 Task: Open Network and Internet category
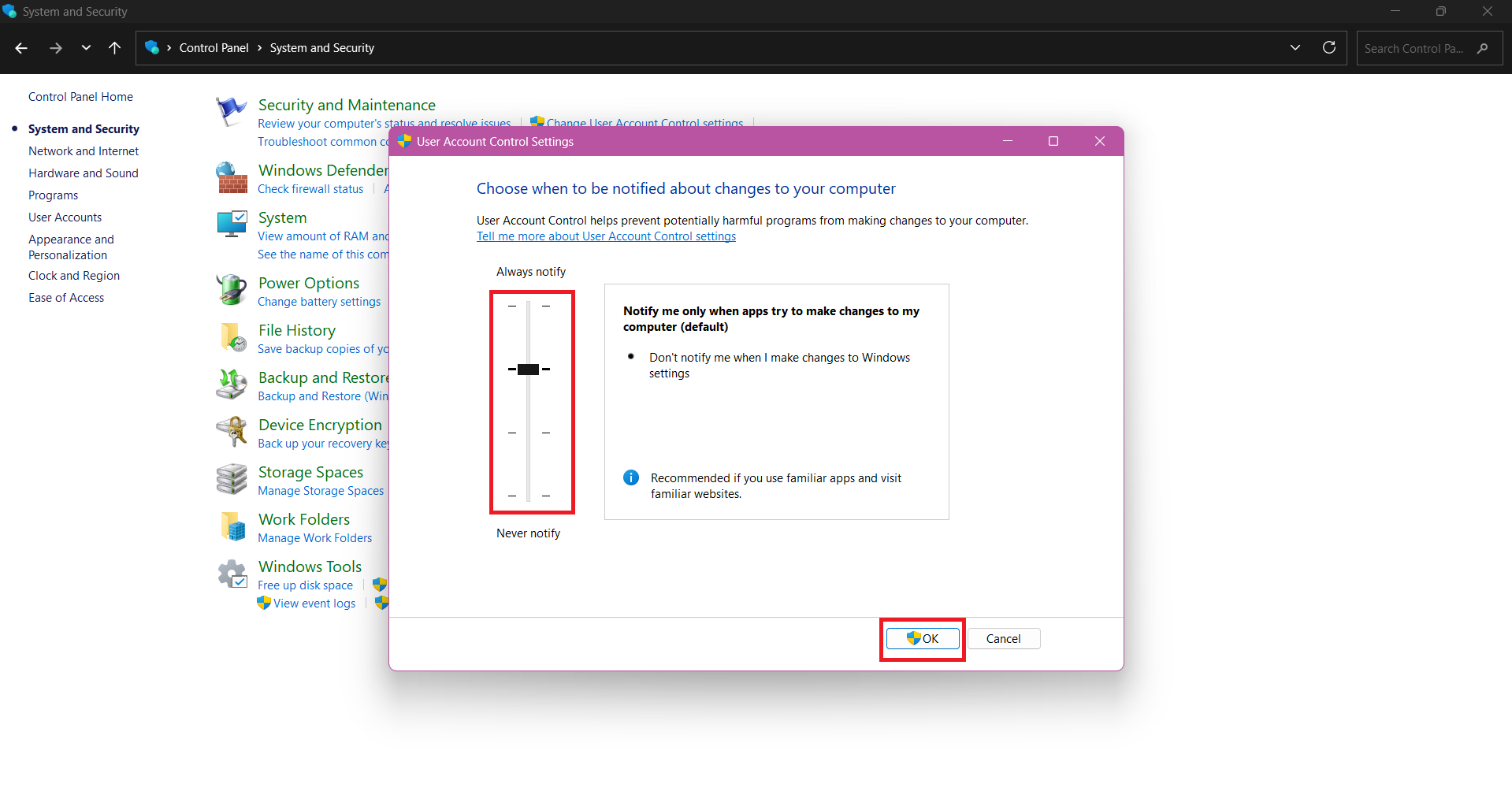(x=84, y=151)
